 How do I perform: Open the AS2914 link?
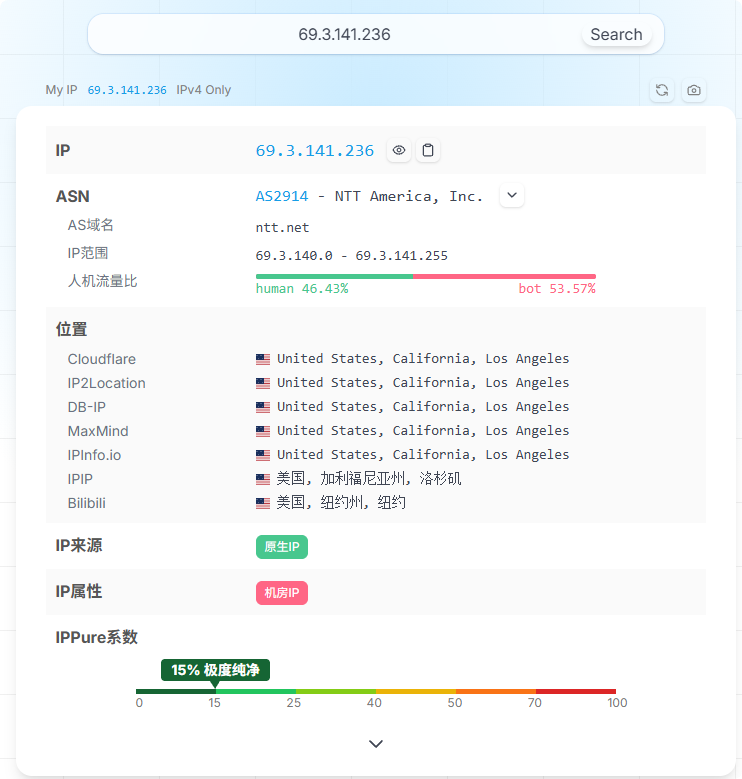(x=282, y=196)
